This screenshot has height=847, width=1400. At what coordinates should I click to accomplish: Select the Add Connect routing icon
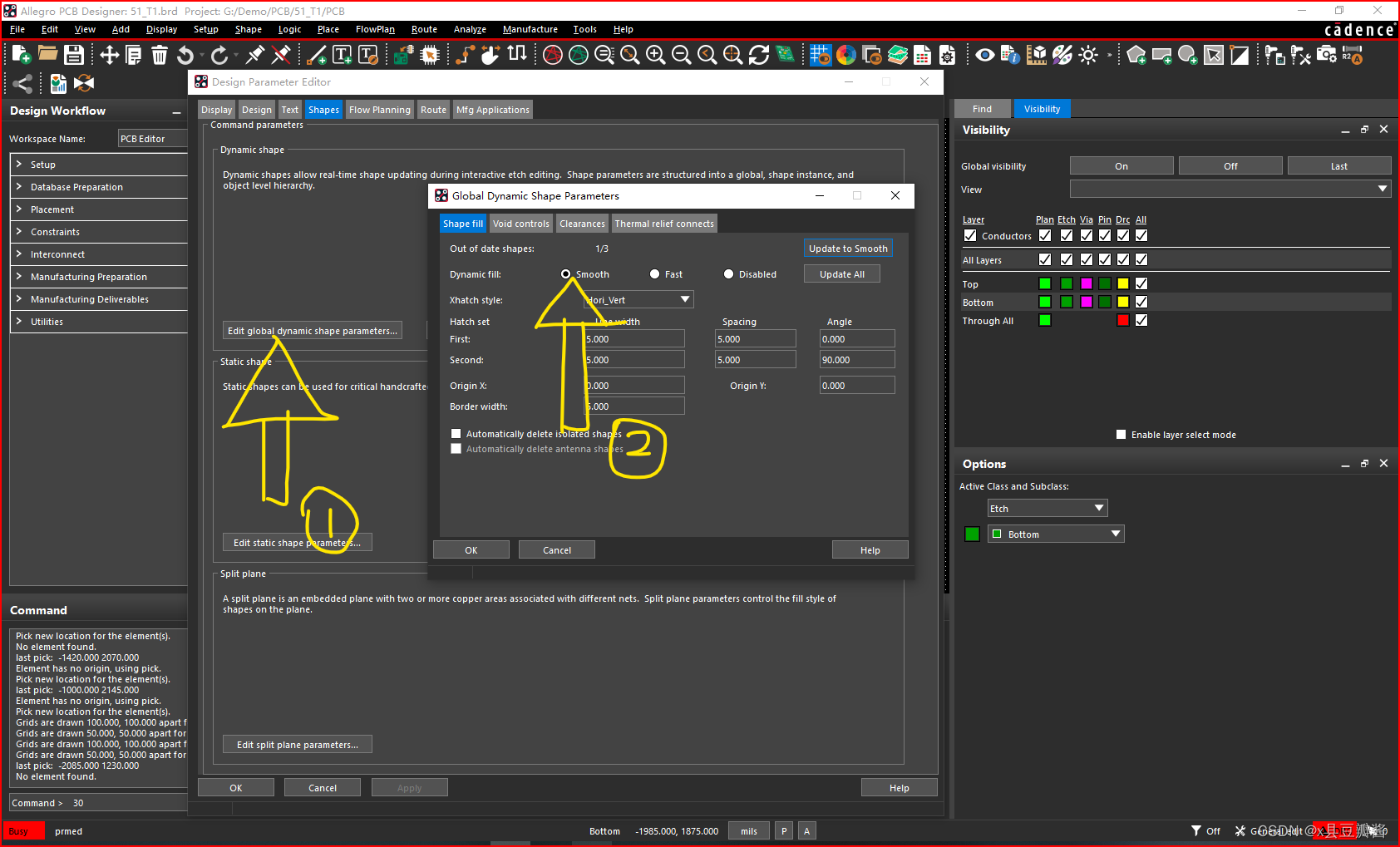click(465, 55)
